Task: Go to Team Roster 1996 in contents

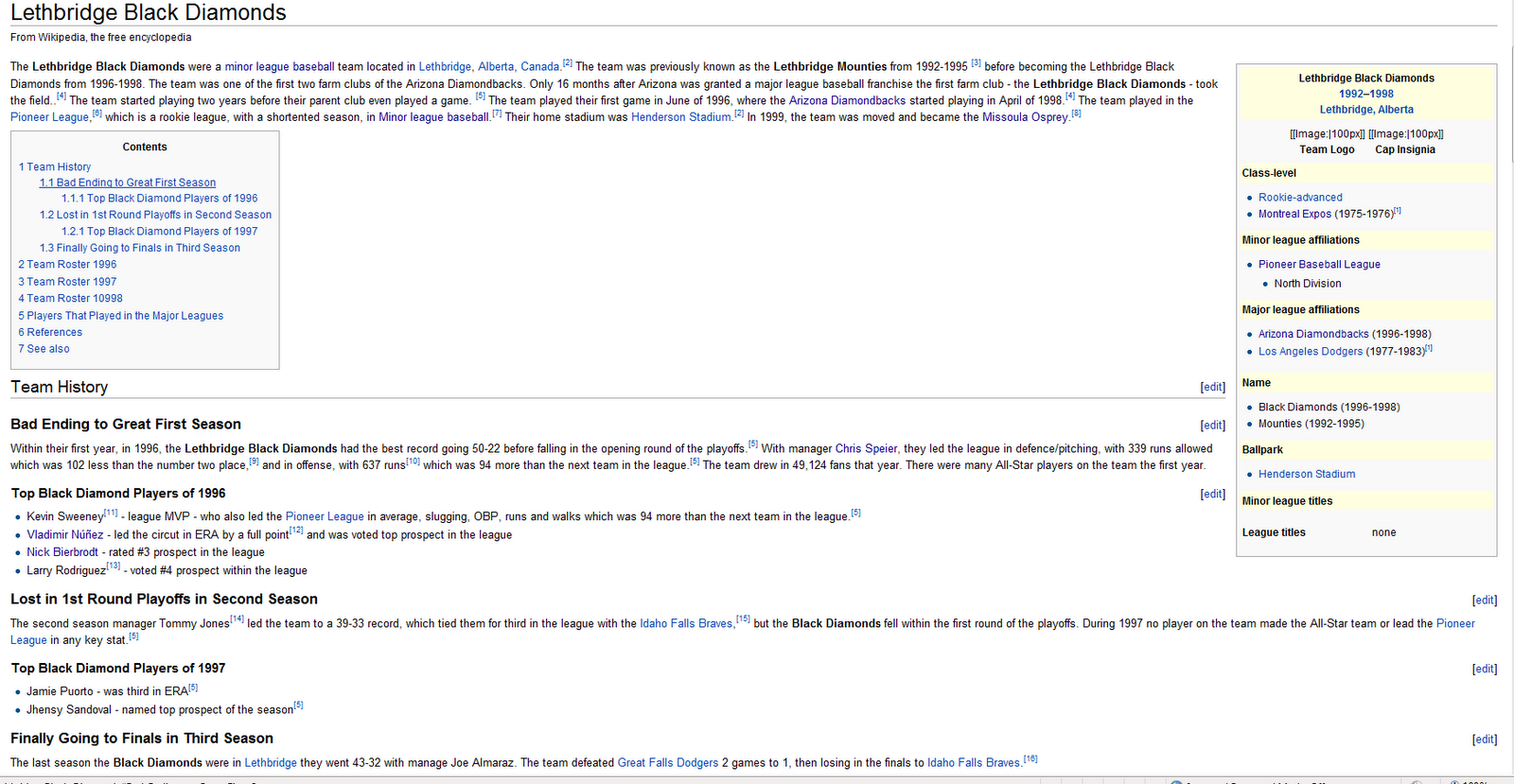Action: [x=67, y=265]
